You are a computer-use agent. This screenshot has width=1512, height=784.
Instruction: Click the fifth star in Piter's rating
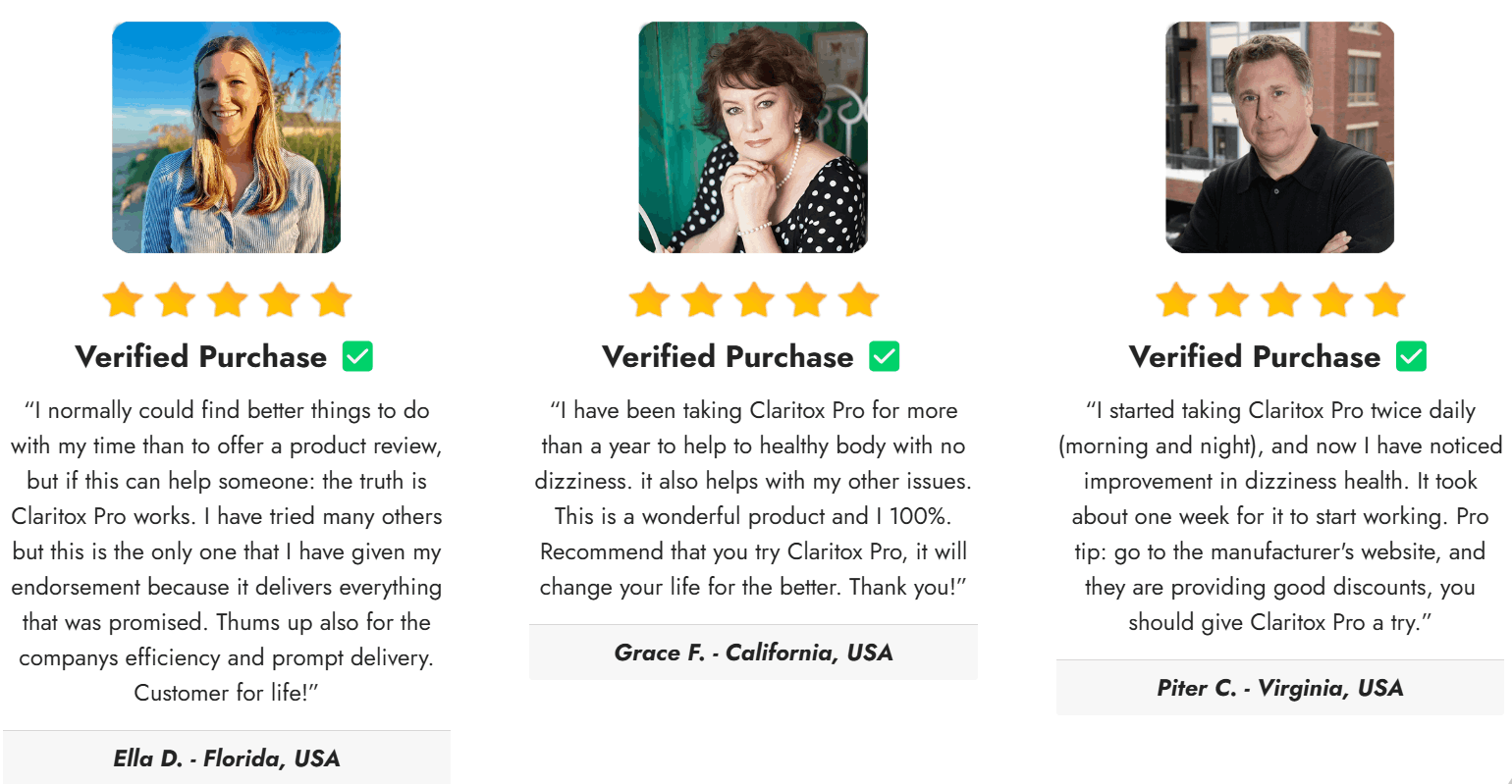tap(1385, 300)
